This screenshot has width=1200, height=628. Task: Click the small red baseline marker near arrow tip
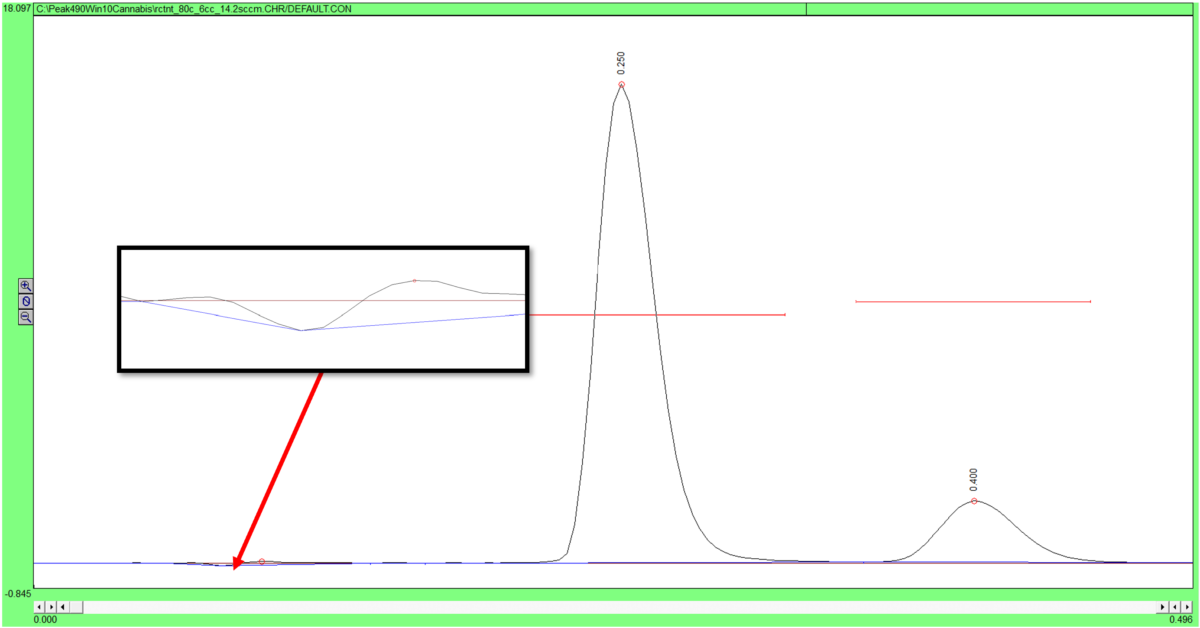(x=262, y=562)
